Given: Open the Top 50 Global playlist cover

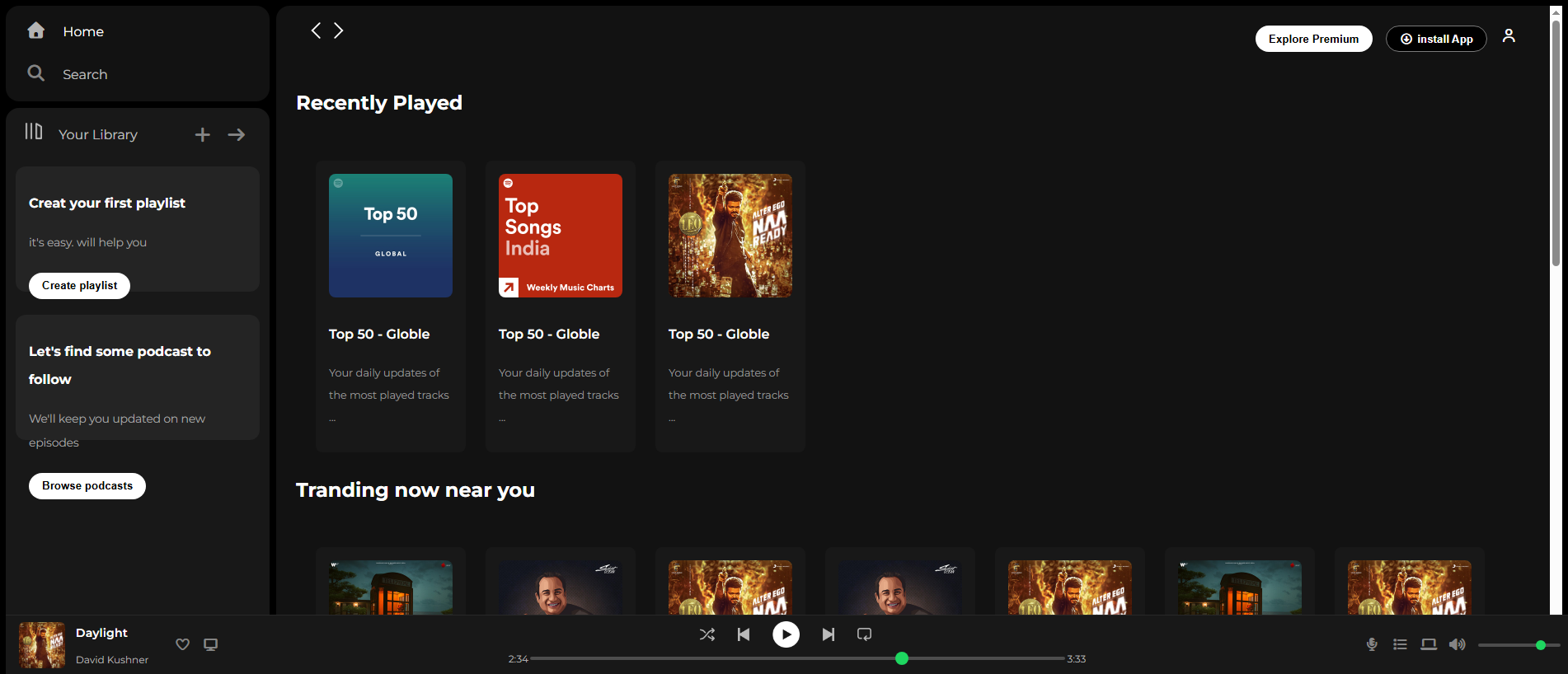Looking at the screenshot, I should [x=391, y=236].
